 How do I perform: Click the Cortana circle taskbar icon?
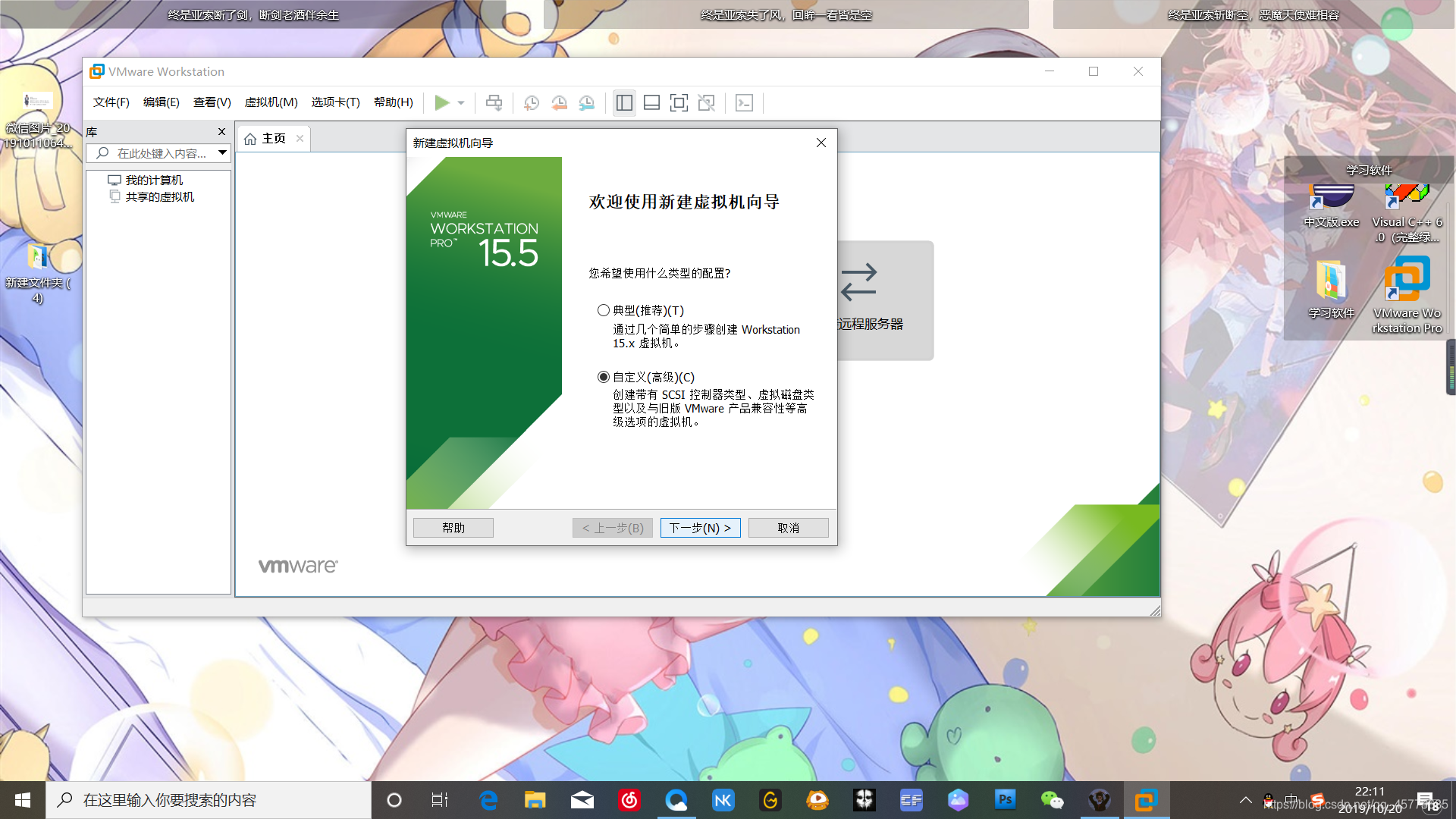click(394, 800)
